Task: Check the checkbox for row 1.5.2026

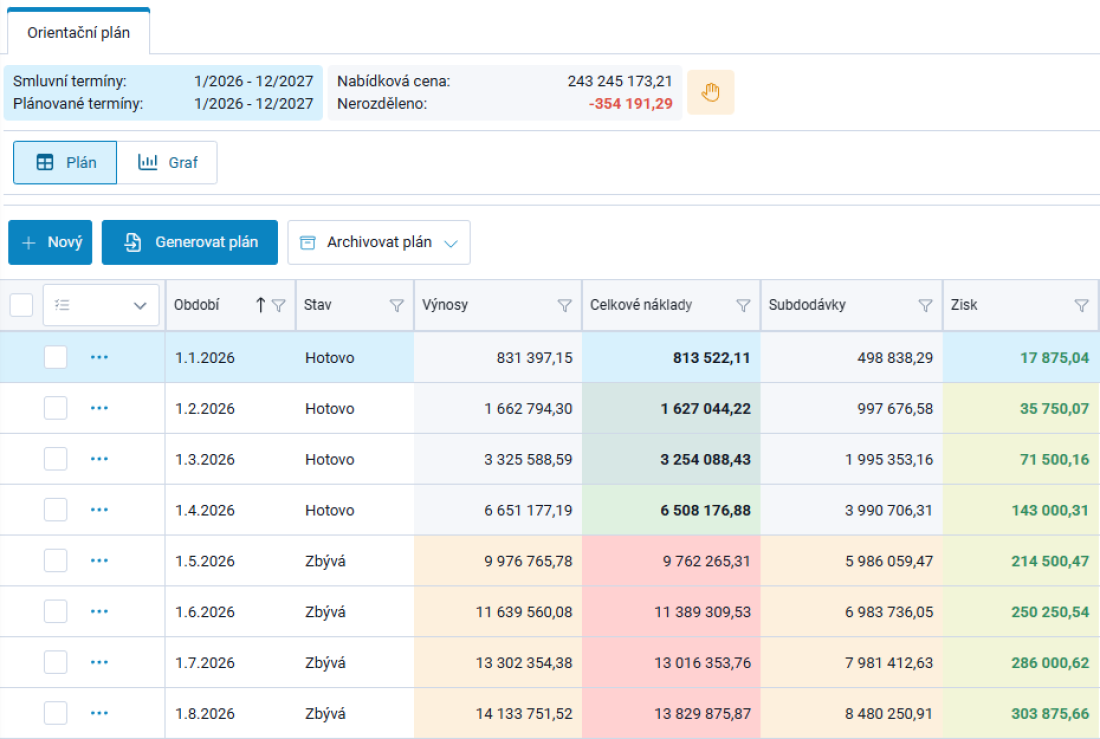Action: pos(55,561)
